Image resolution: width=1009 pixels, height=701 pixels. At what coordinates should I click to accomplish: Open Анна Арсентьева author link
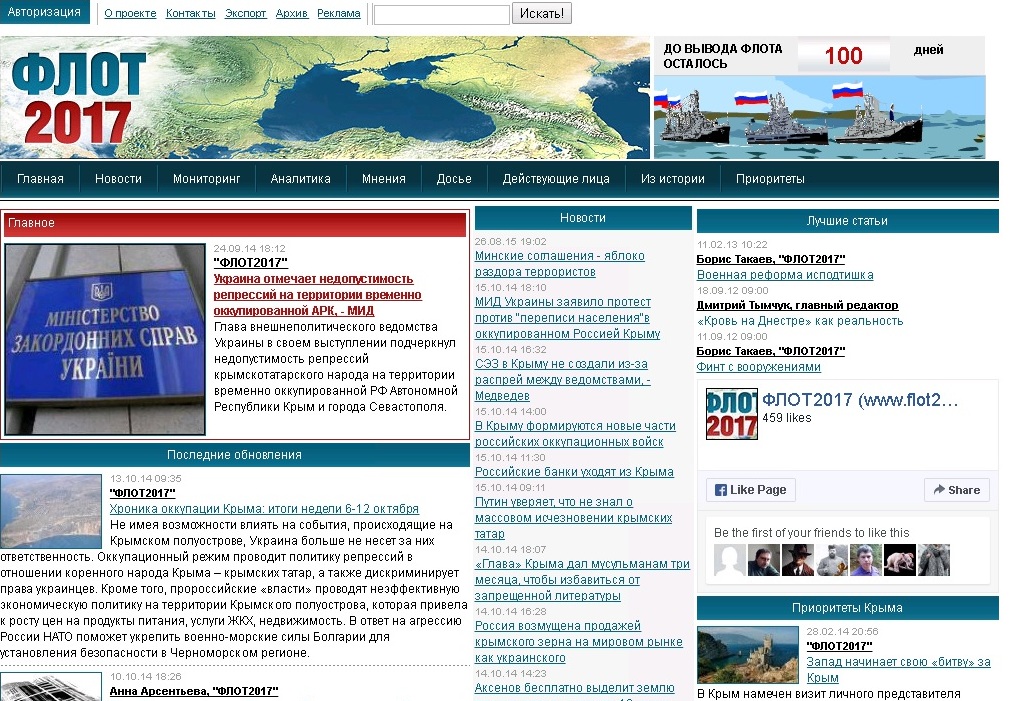(194, 691)
